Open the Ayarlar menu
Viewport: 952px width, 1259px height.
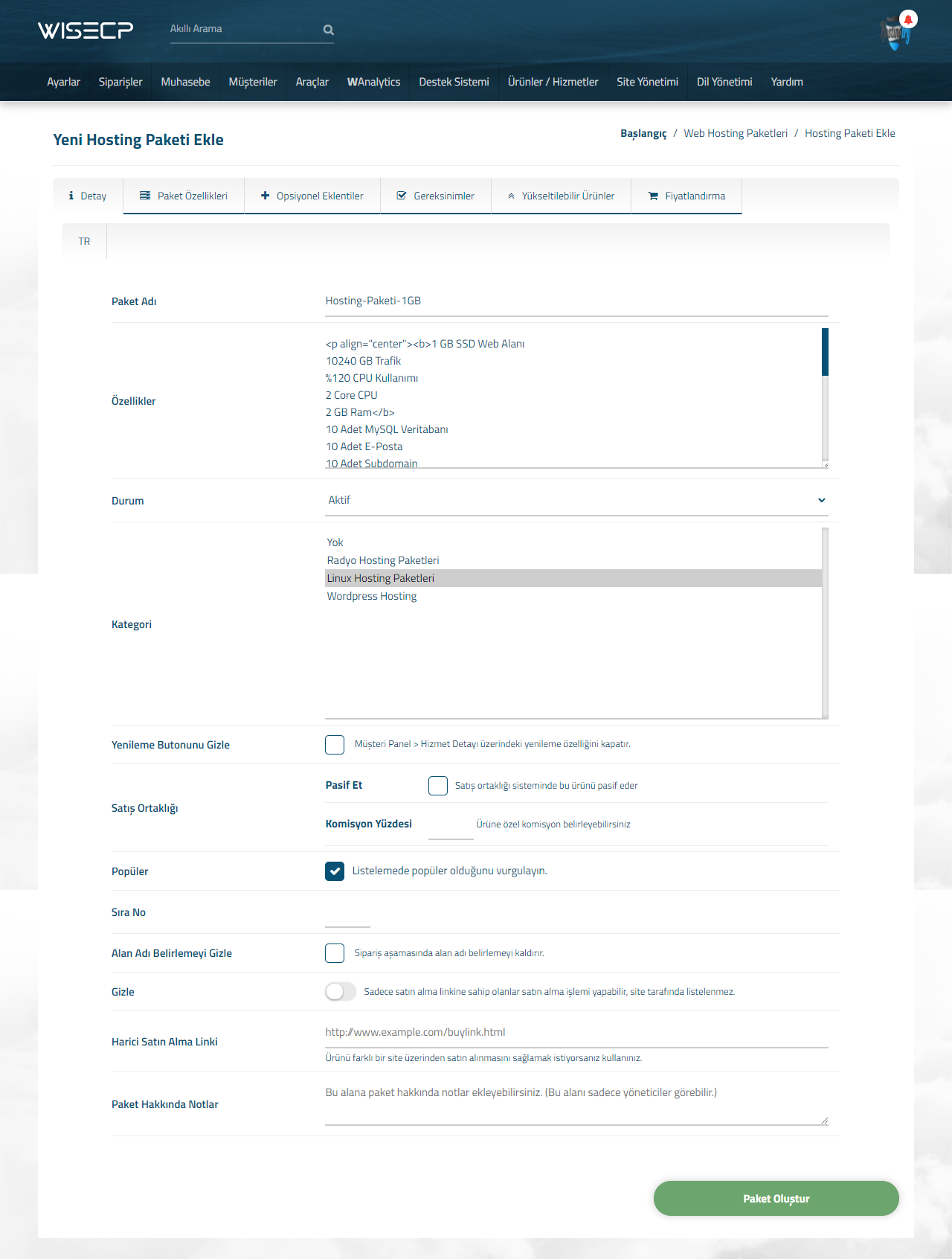pos(64,82)
